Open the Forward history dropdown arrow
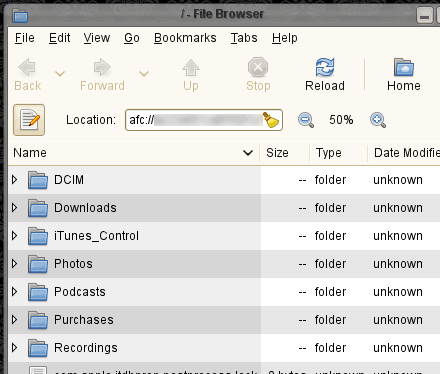440x374 pixels. coord(144,74)
